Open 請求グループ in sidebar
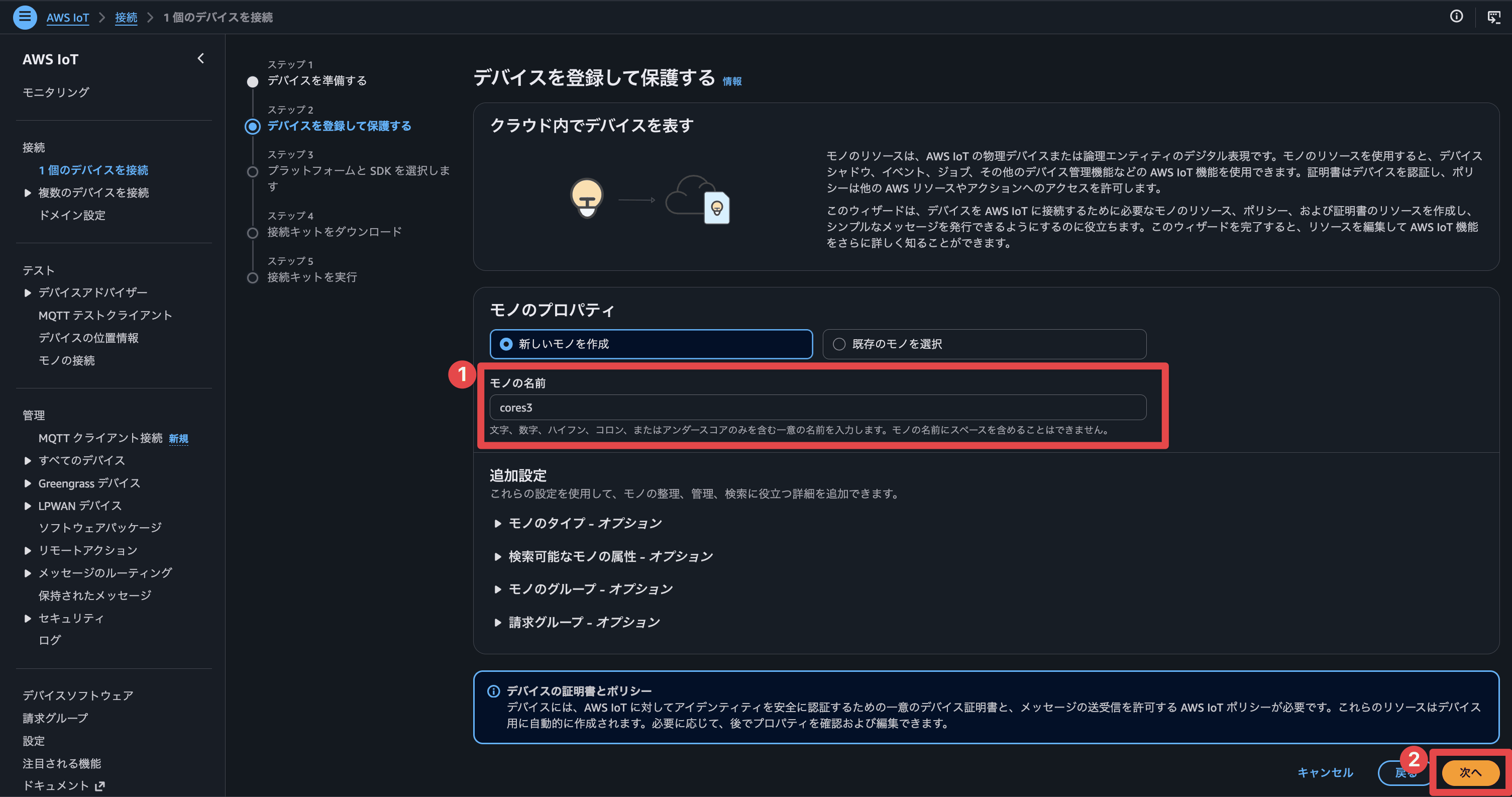Viewport: 1512px width, 797px height. point(55,718)
